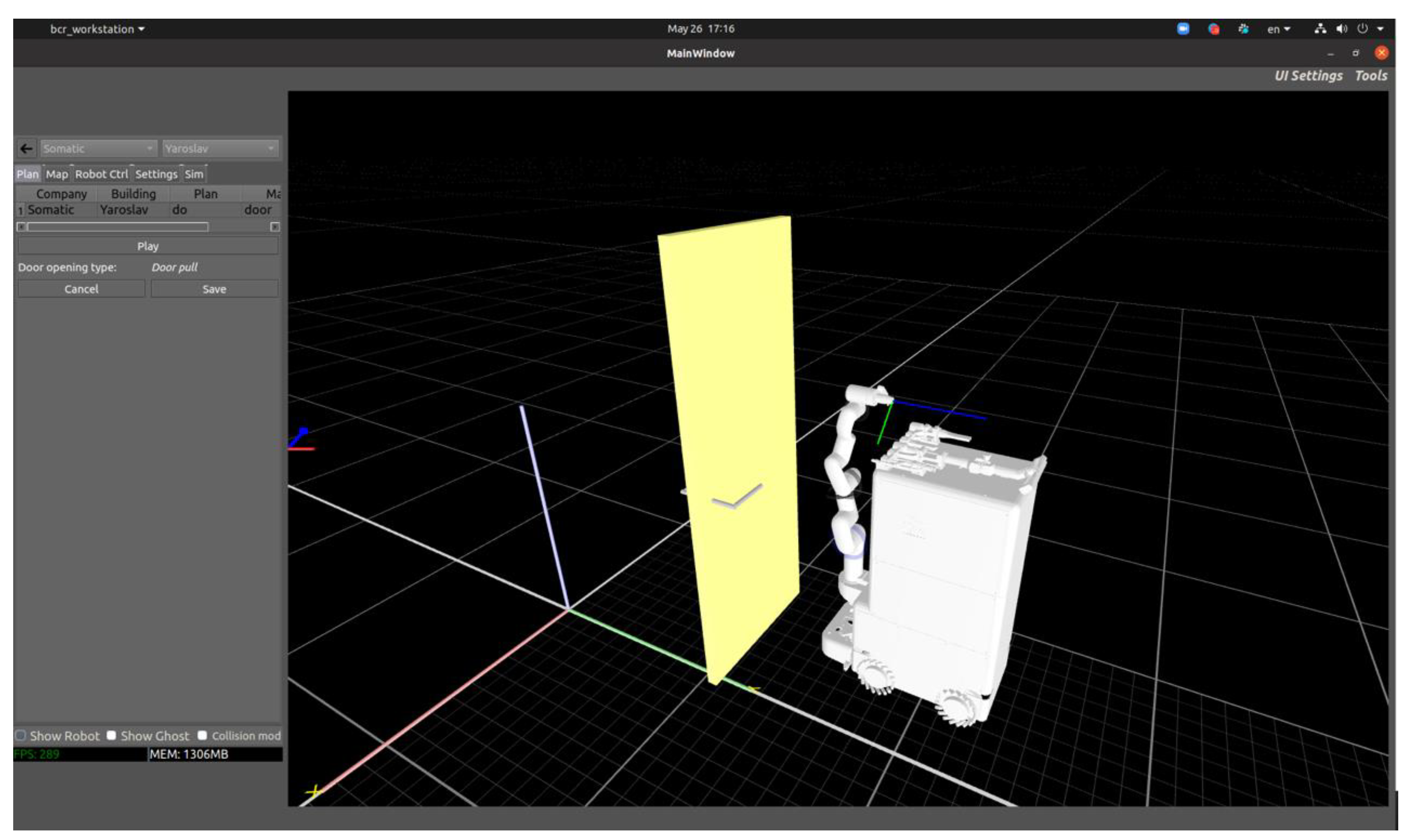Screen dimensions: 1411x840
Task: Click the 'Door pull' value text
Action: pos(174,268)
